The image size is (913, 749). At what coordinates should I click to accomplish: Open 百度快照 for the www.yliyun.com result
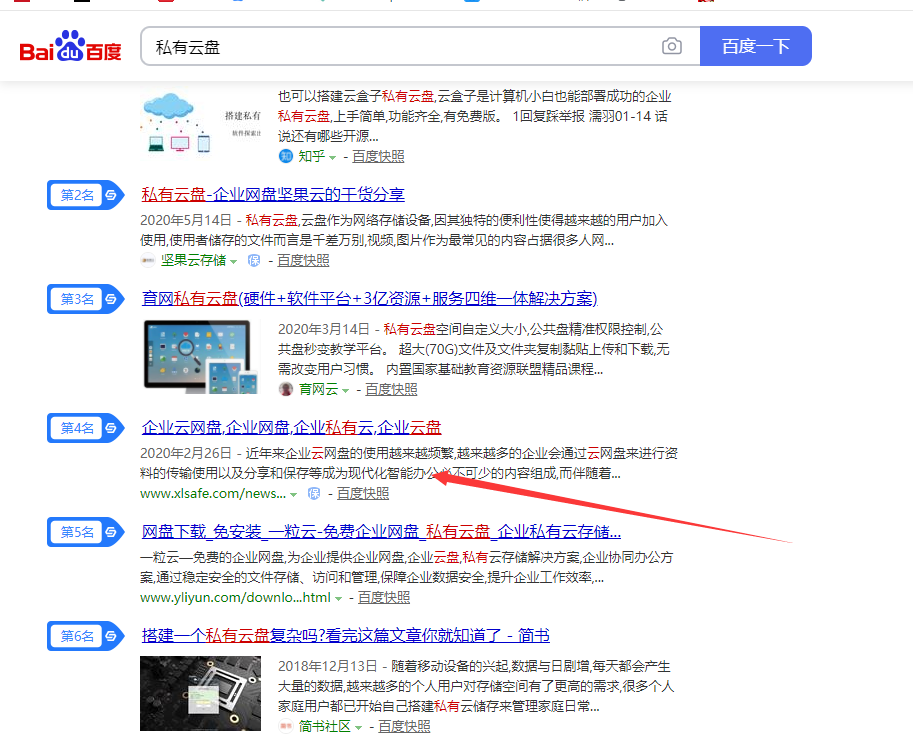pyautogui.click(x=384, y=598)
